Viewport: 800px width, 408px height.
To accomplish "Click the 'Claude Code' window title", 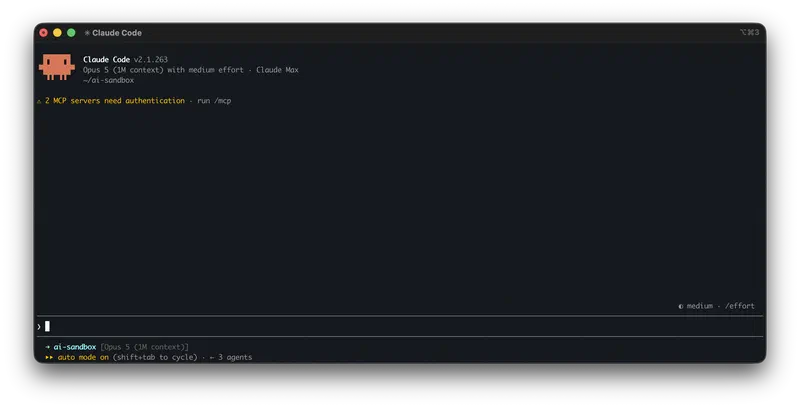I will pos(117,33).
